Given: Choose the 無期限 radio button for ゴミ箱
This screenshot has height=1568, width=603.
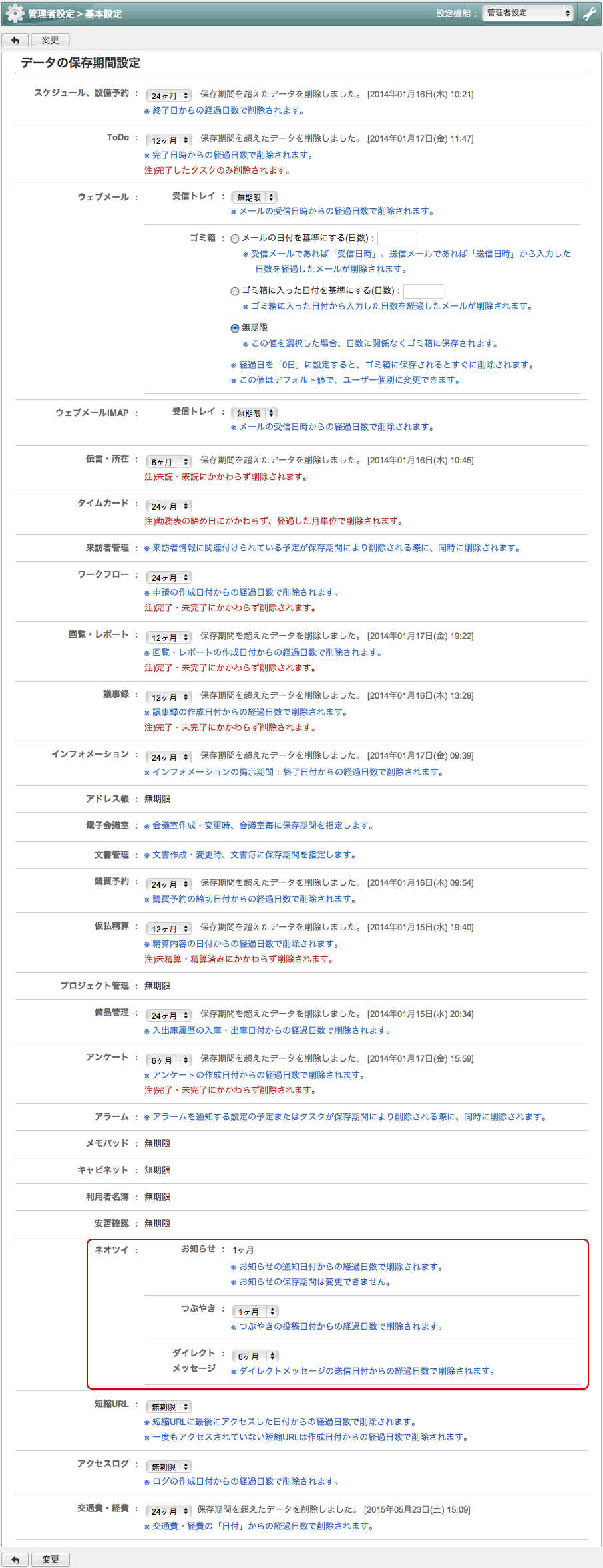Looking at the screenshot, I should (235, 328).
